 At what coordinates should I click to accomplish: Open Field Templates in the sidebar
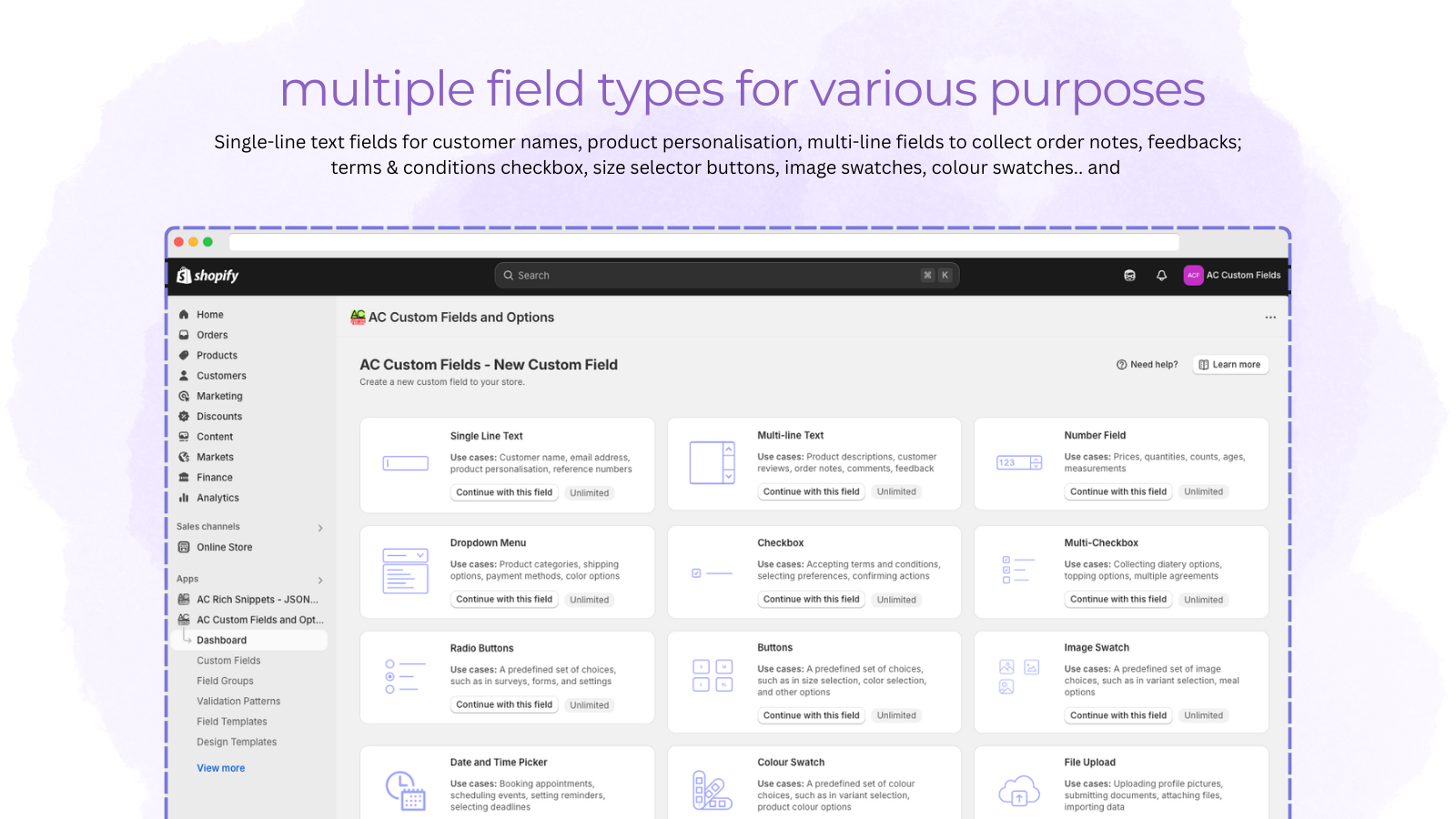[x=232, y=722]
